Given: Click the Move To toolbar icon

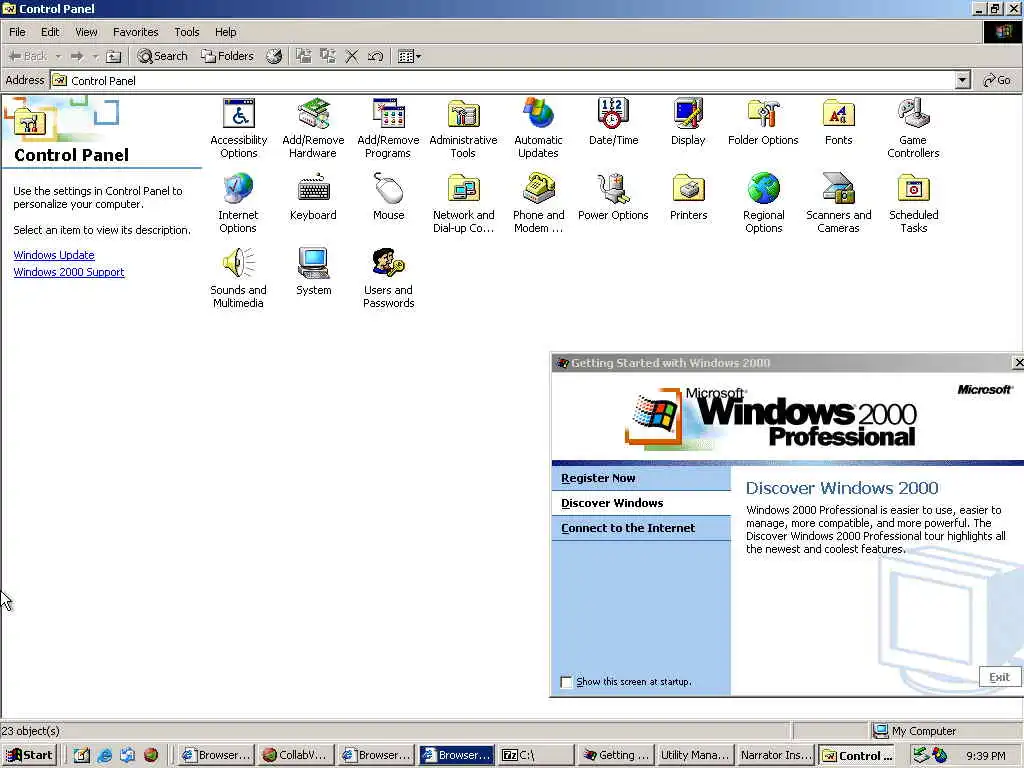Looking at the screenshot, I should pos(304,56).
